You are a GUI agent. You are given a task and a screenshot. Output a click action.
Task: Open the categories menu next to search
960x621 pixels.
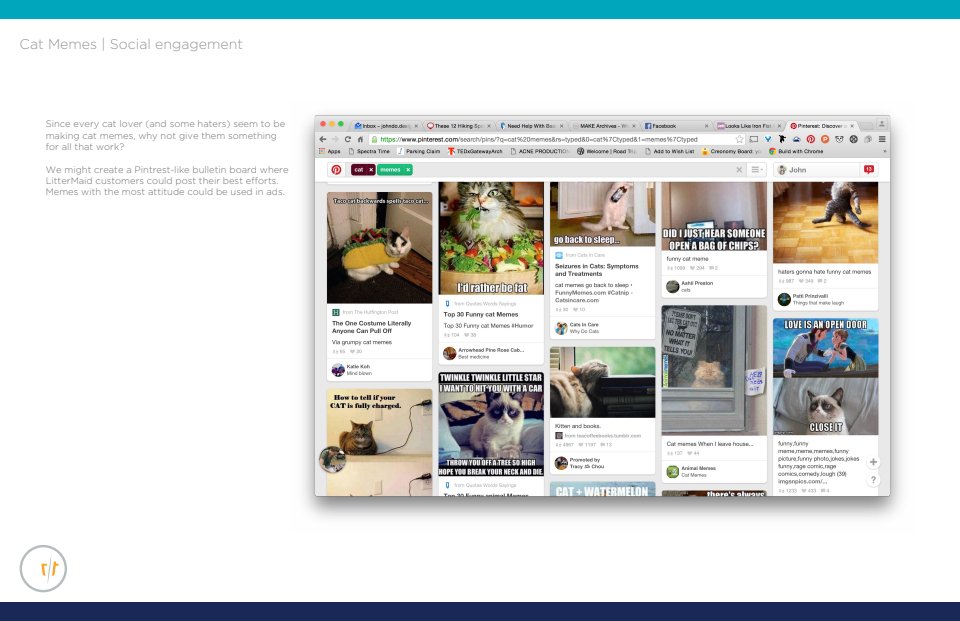[x=757, y=170]
